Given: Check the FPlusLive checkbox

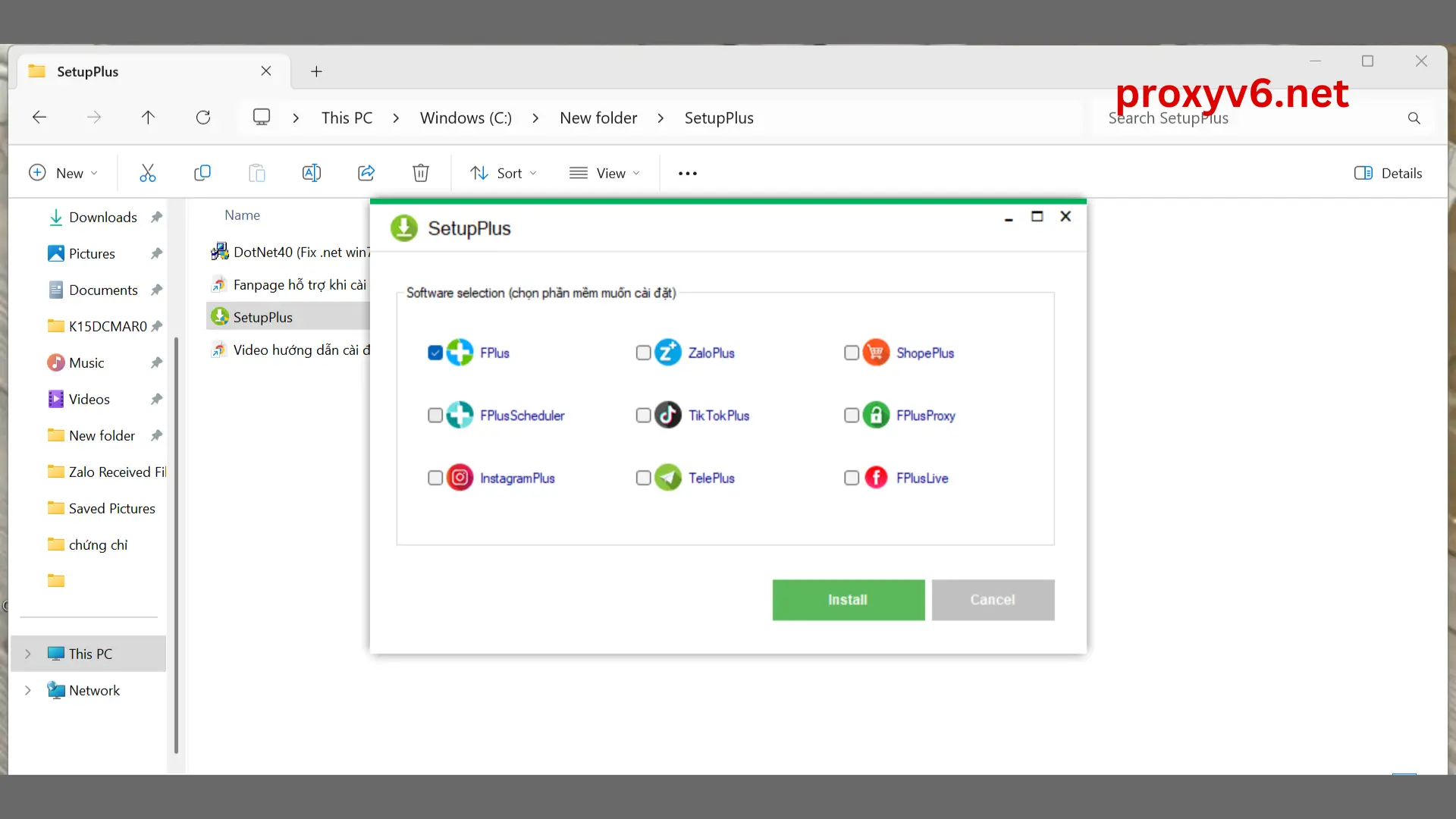Looking at the screenshot, I should [852, 478].
